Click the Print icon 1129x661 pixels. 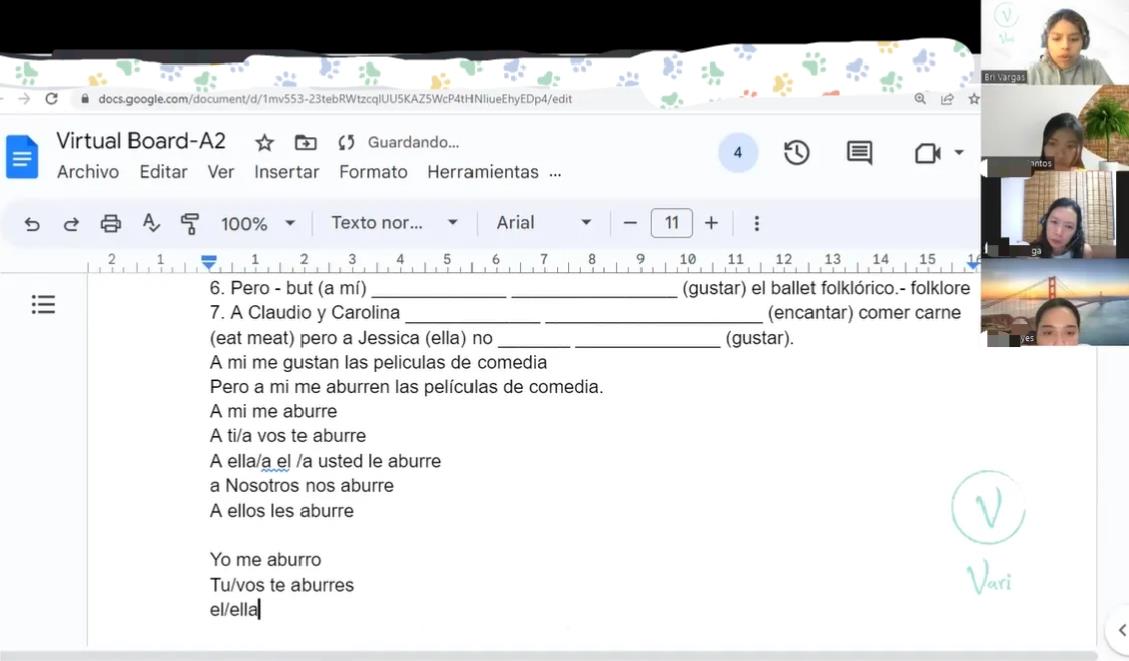point(111,224)
